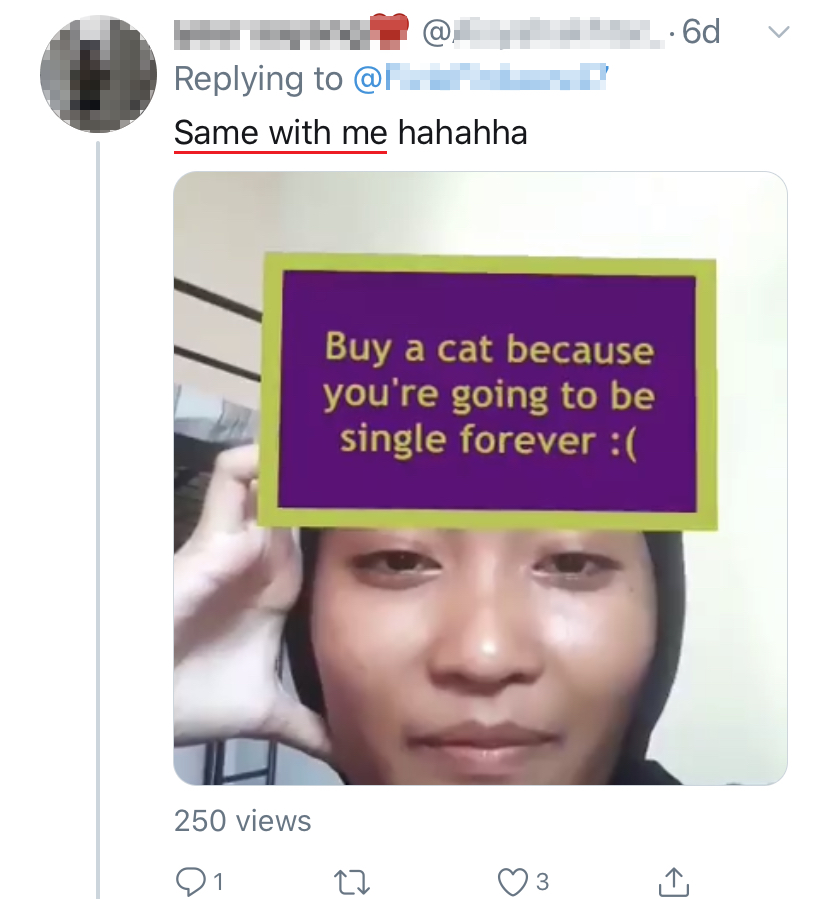Click the "Replying to" label

(258, 79)
